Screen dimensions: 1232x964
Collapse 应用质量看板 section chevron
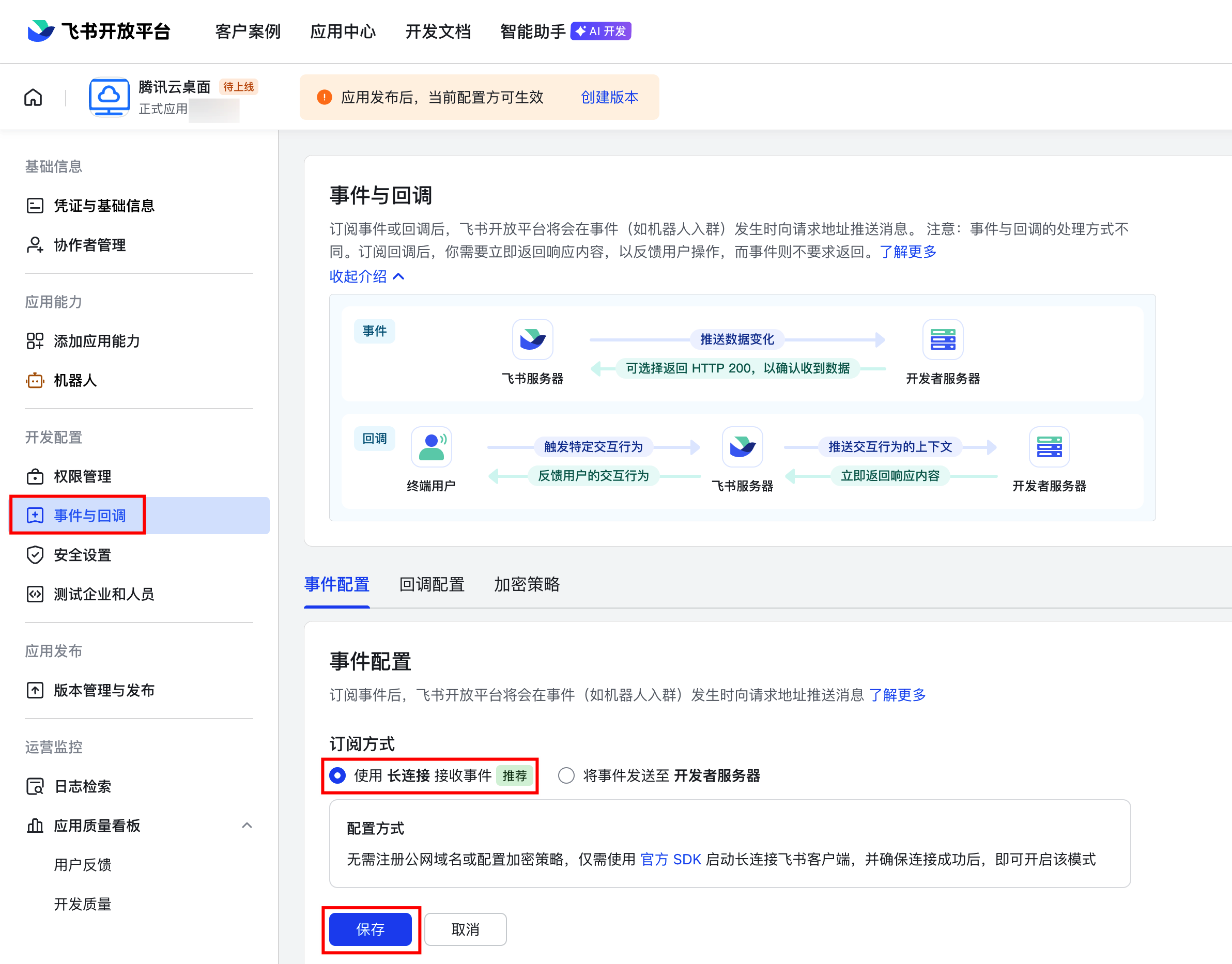[247, 826]
